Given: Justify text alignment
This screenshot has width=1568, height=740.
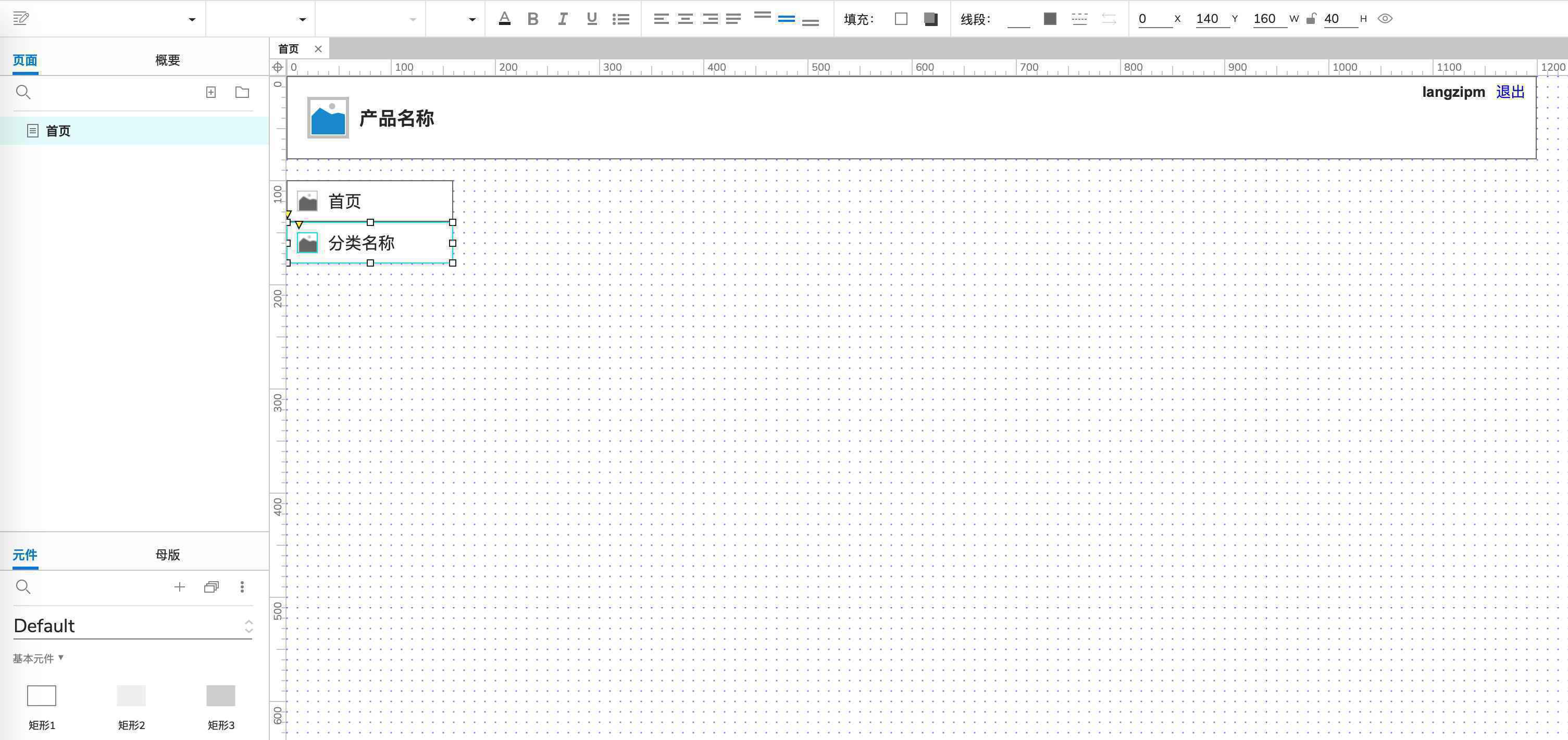Looking at the screenshot, I should click(x=733, y=19).
